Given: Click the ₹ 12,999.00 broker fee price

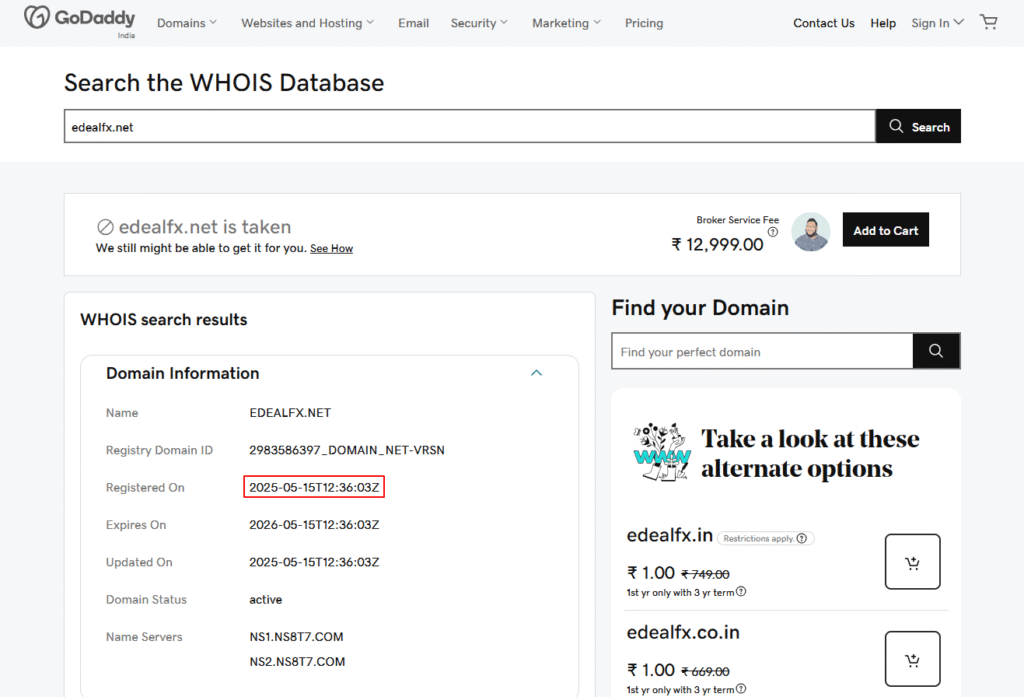Looking at the screenshot, I should [x=717, y=244].
